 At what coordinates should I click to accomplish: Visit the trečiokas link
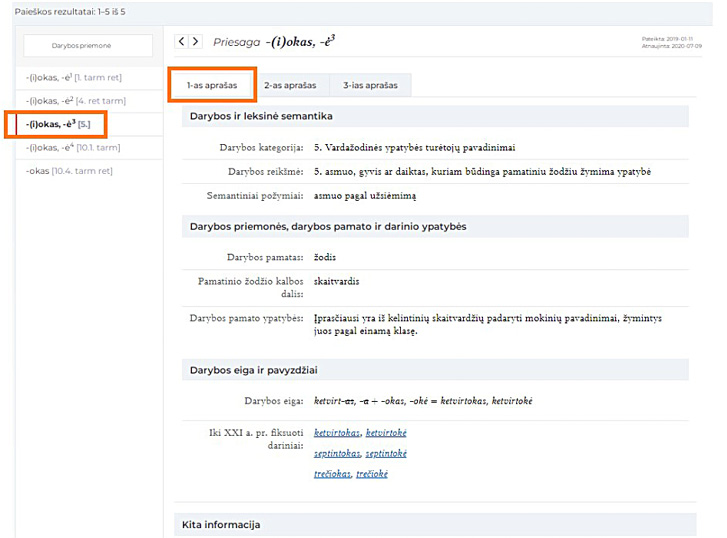[333, 474]
